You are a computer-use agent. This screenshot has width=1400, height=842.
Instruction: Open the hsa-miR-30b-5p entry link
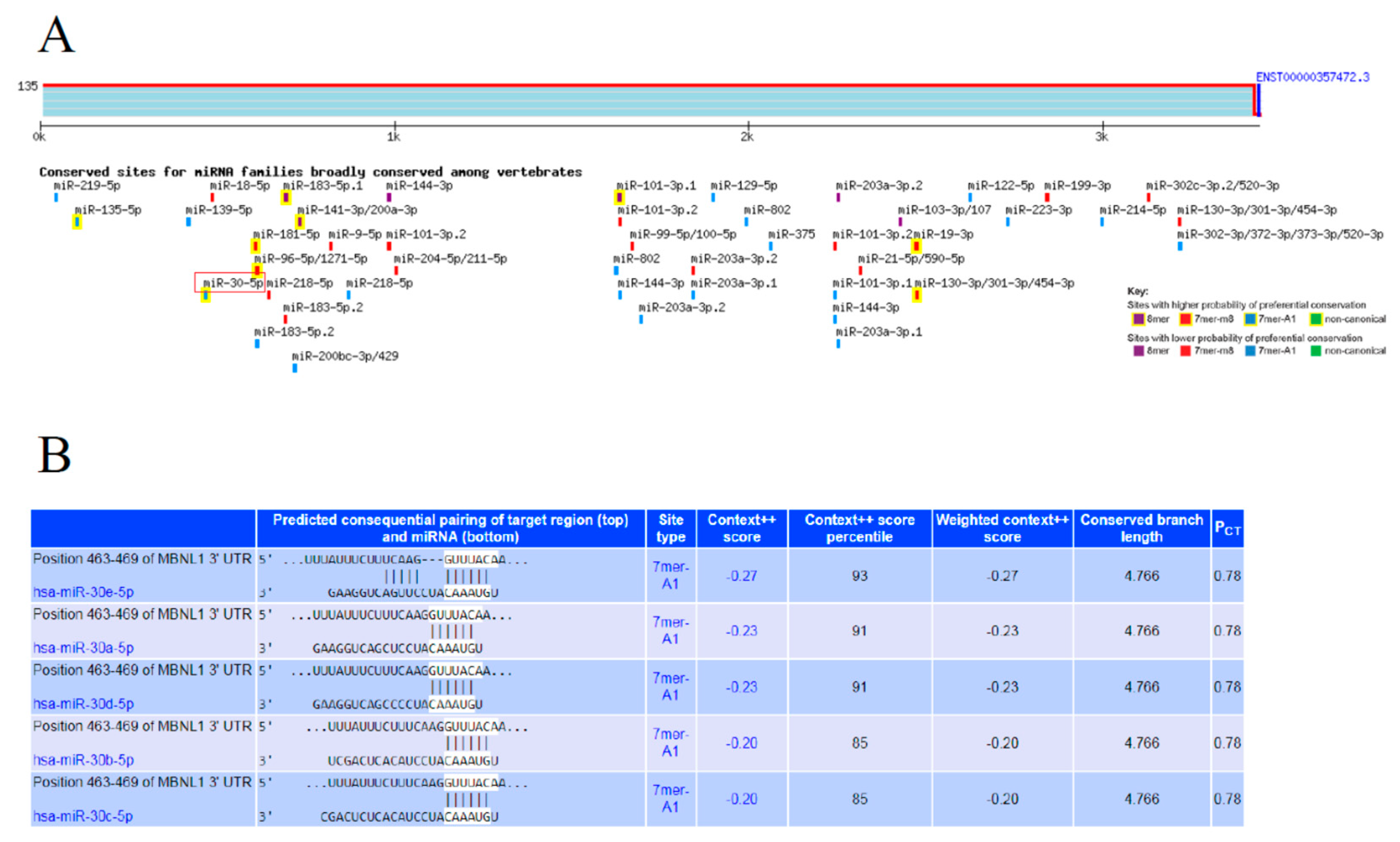click(83, 760)
